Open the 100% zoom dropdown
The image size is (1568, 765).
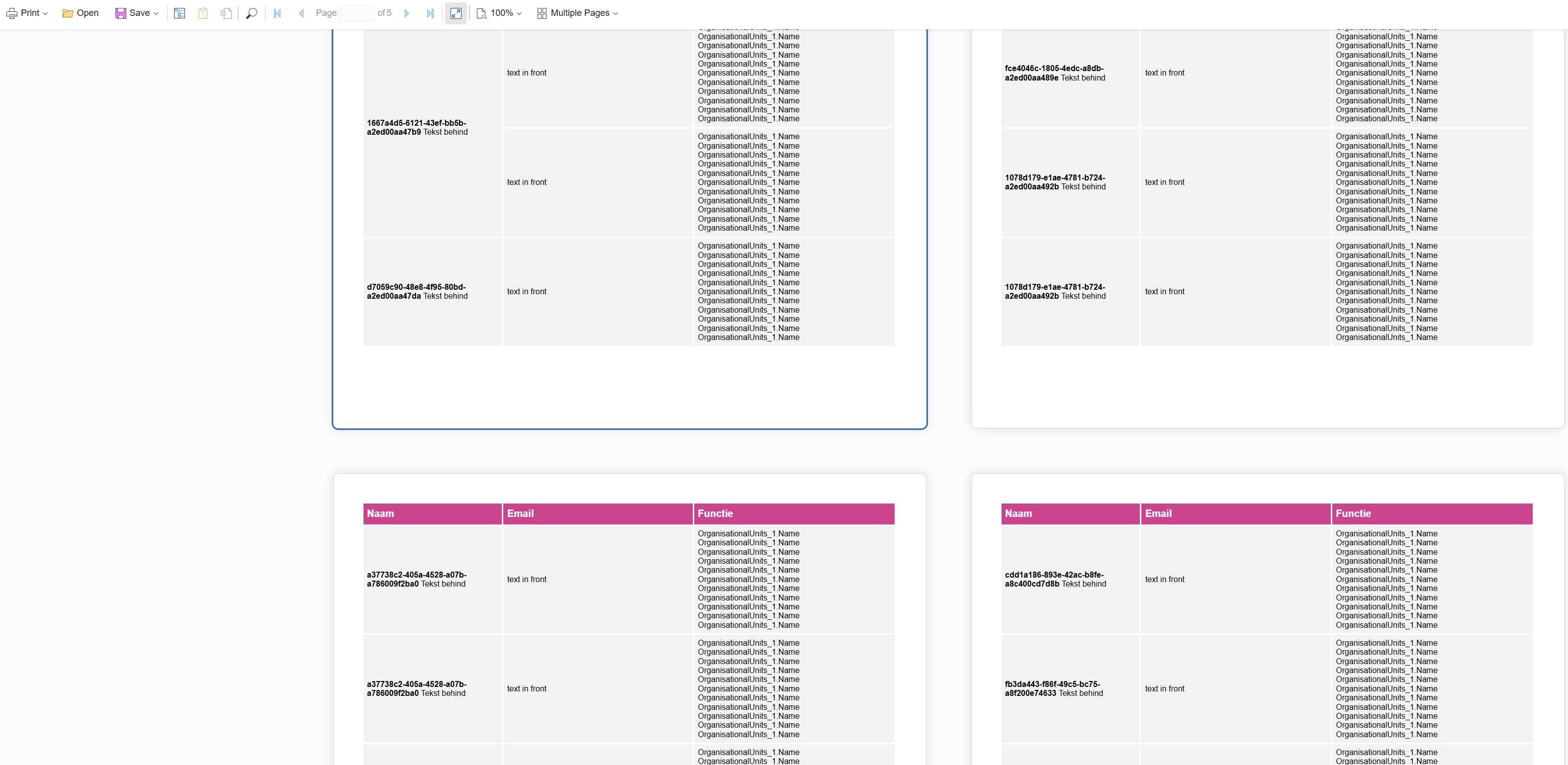(499, 13)
